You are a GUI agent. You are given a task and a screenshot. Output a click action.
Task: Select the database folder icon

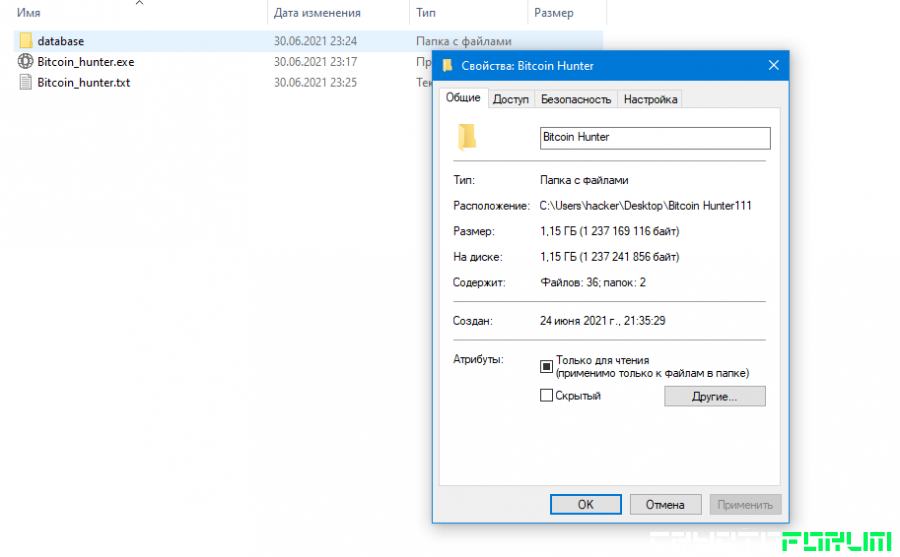coord(26,41)
